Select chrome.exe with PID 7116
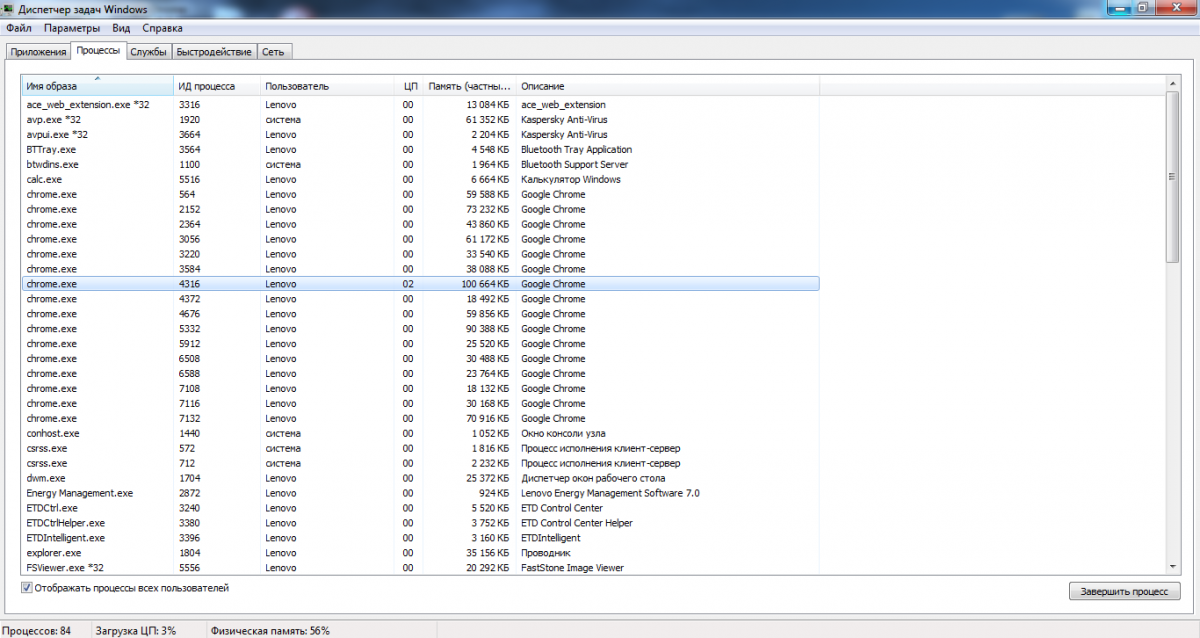The image size is (1200, 638). point(420,404)
